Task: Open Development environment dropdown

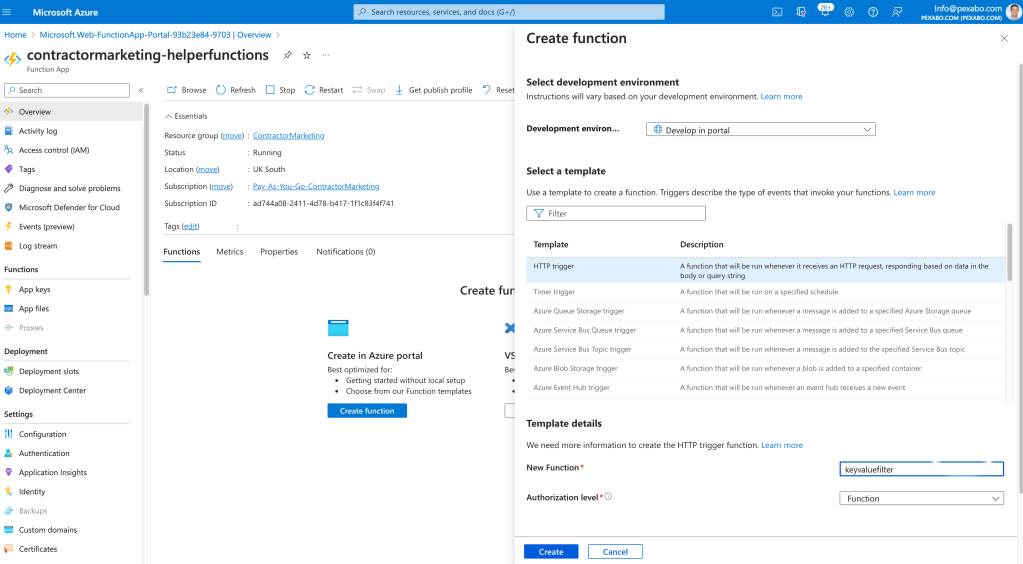Action: point(761,130)
